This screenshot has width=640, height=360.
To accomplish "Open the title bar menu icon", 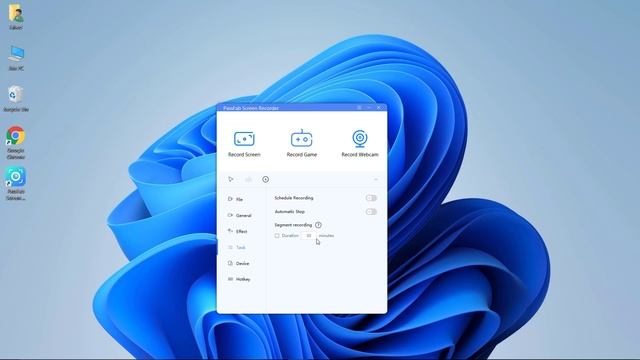I will (359, 107).
